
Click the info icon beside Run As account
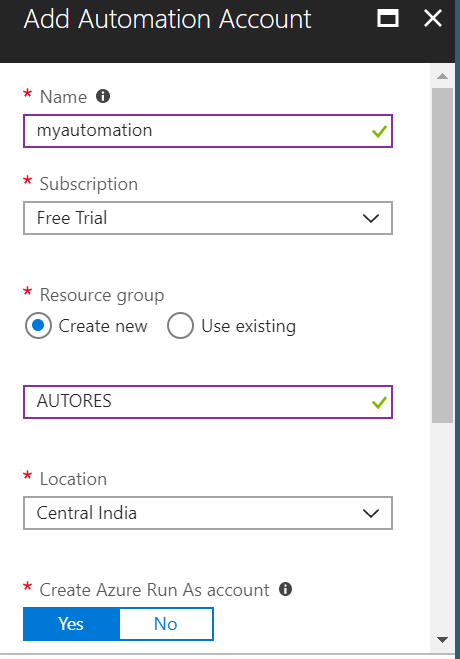[x=285, y=589]
